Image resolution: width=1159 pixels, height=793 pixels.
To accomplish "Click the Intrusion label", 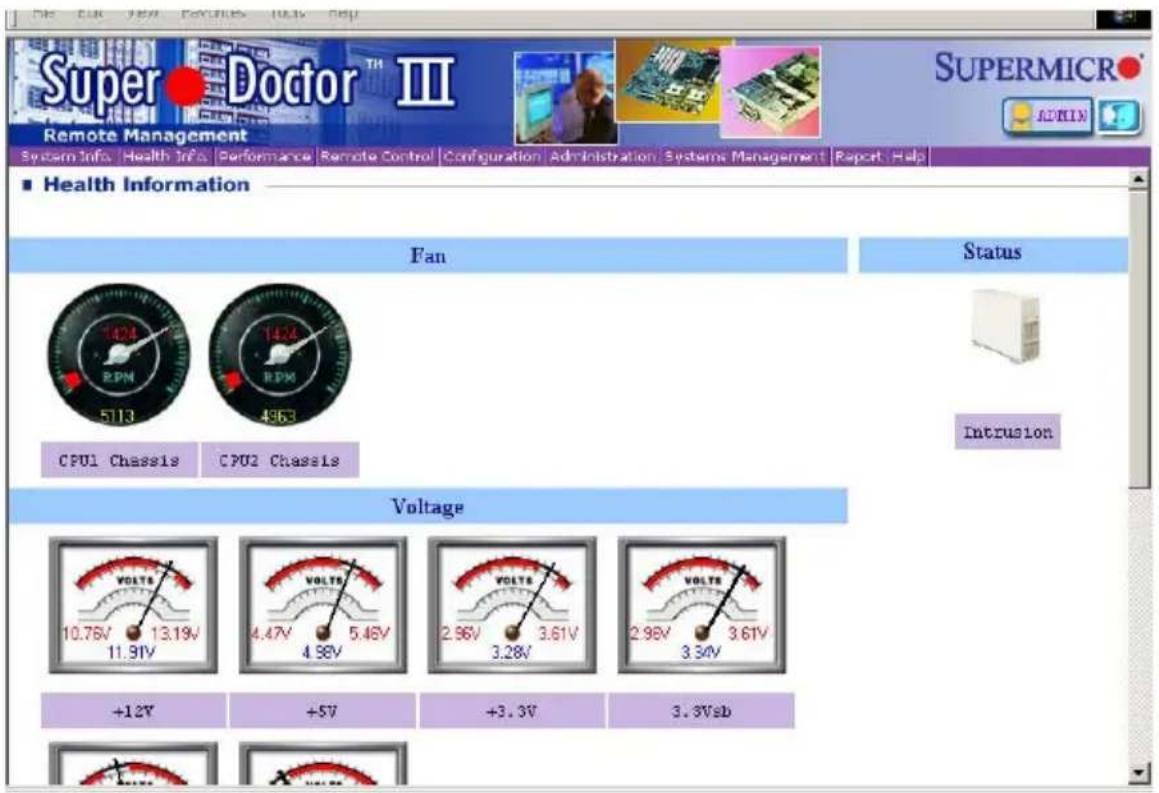I will [x=1007, y=432].
